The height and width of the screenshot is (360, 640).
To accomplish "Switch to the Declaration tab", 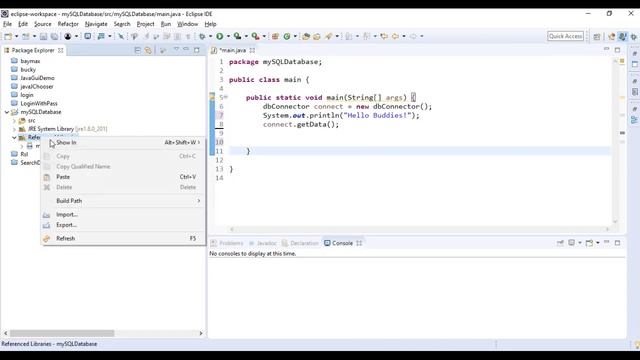I will 300,243.
